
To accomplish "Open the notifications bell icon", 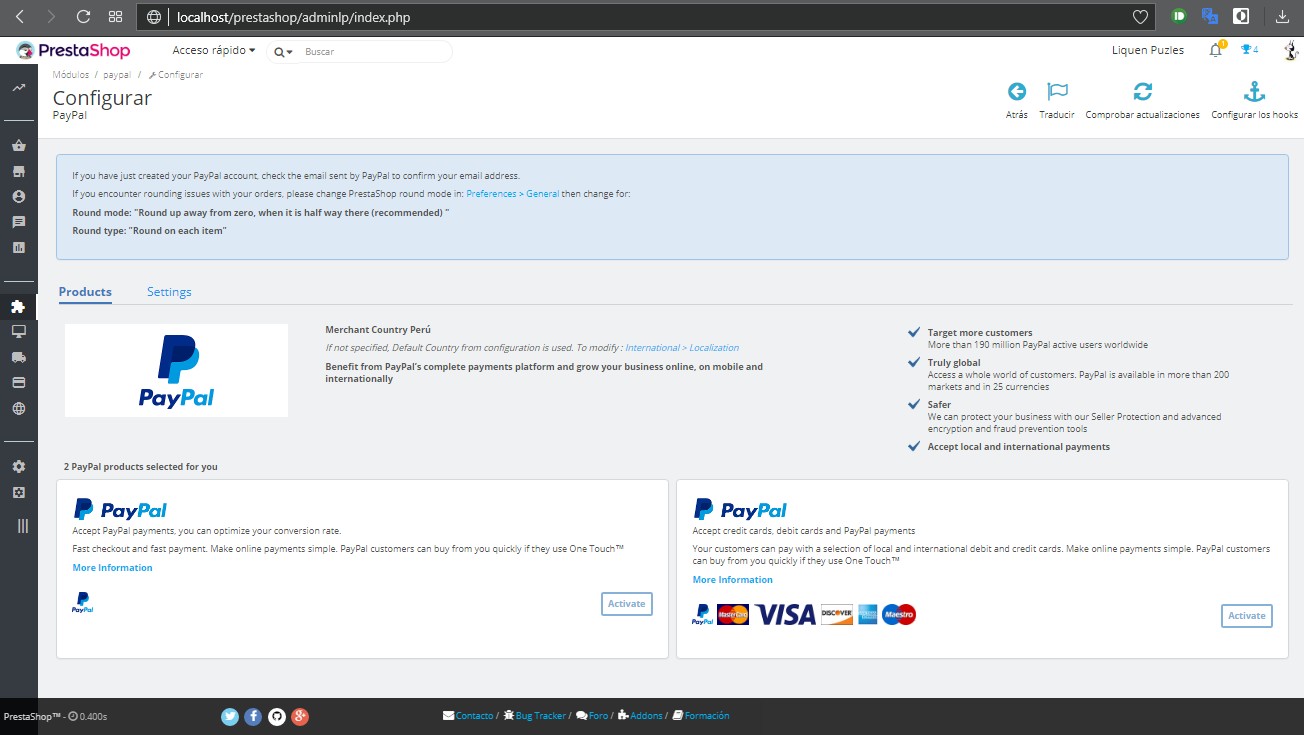I will [x=1216, y=50].
